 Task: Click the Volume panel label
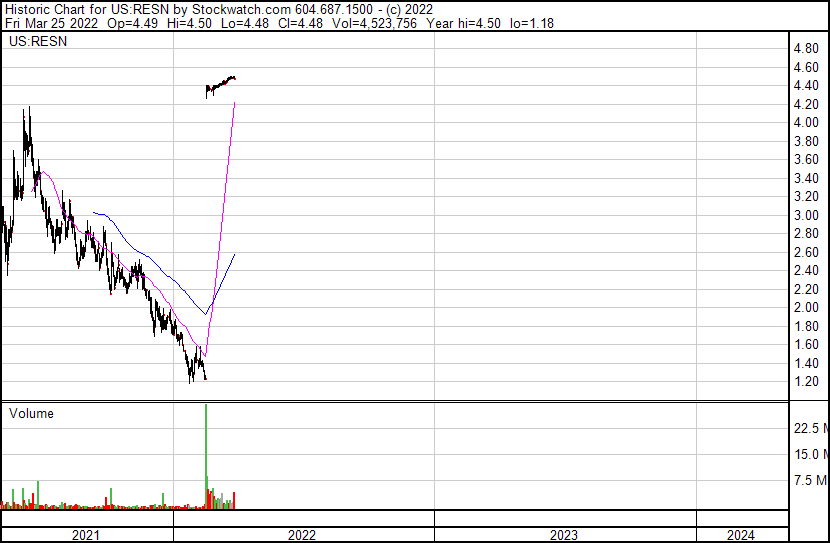31,413
